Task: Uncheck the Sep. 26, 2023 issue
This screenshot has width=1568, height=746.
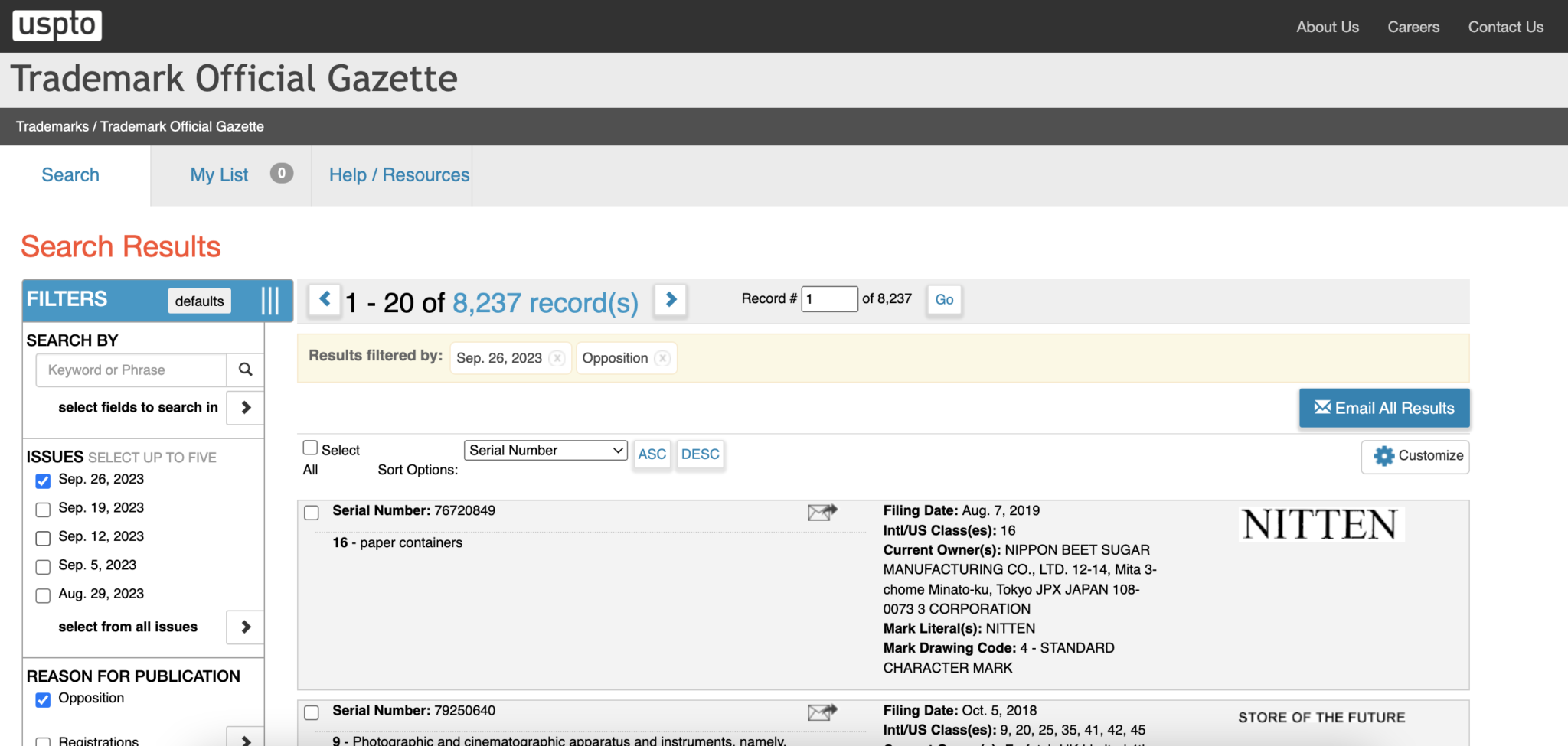Action: (43, 481)
